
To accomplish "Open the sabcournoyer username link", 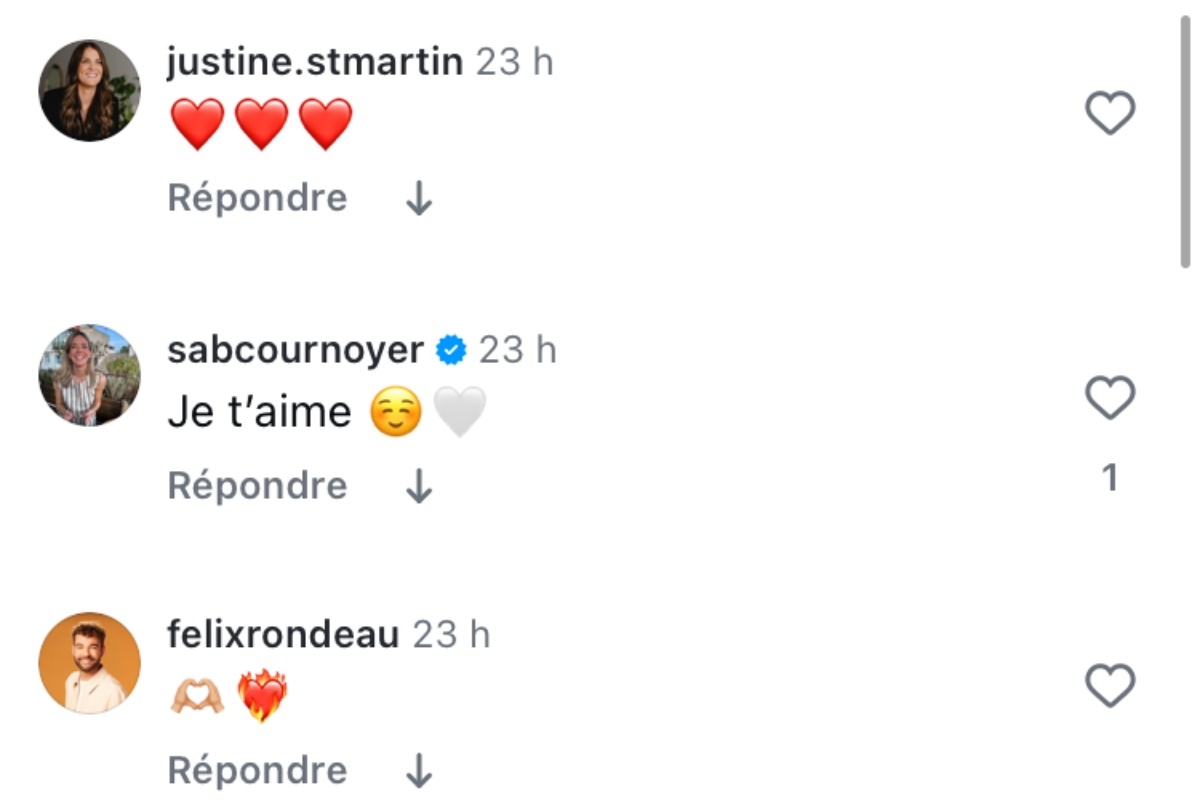I will pos(295,350).
